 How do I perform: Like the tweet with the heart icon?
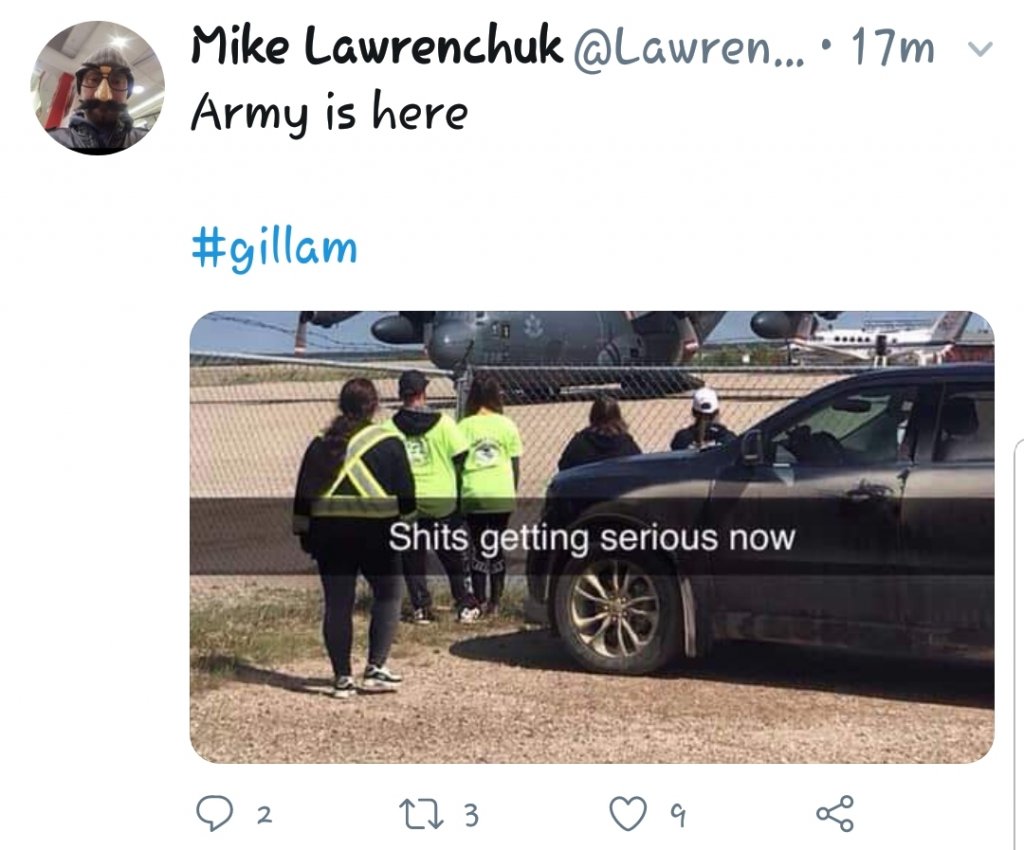(628, 813)
